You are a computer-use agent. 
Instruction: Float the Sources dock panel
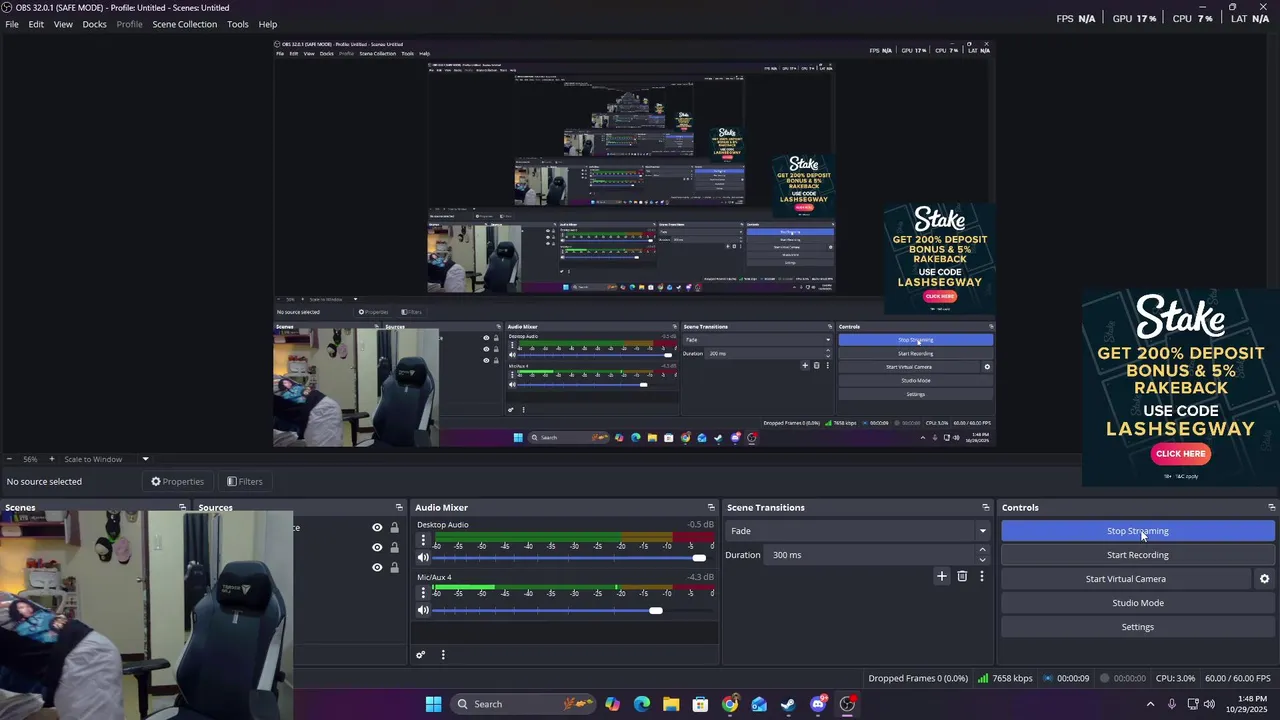tap(399, 508)
